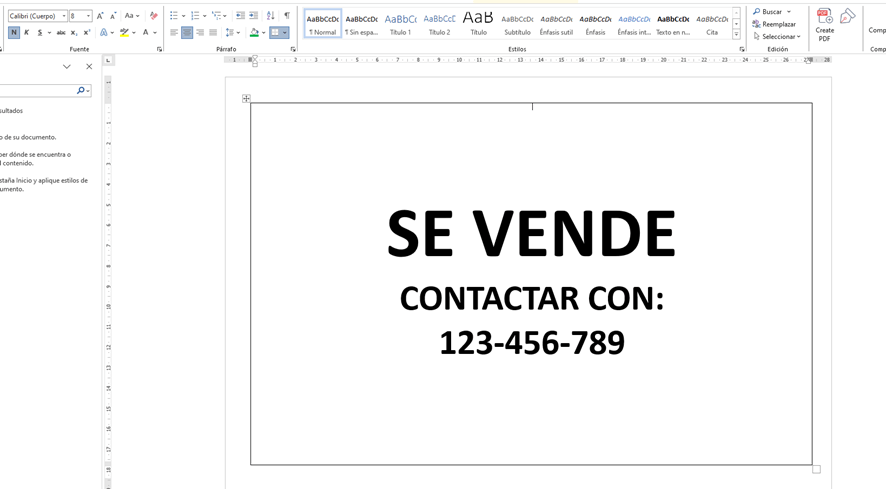Apply strikethrough (abc) formatting
886x489 pixels.
pyautogui.click(x=61, y=33)
